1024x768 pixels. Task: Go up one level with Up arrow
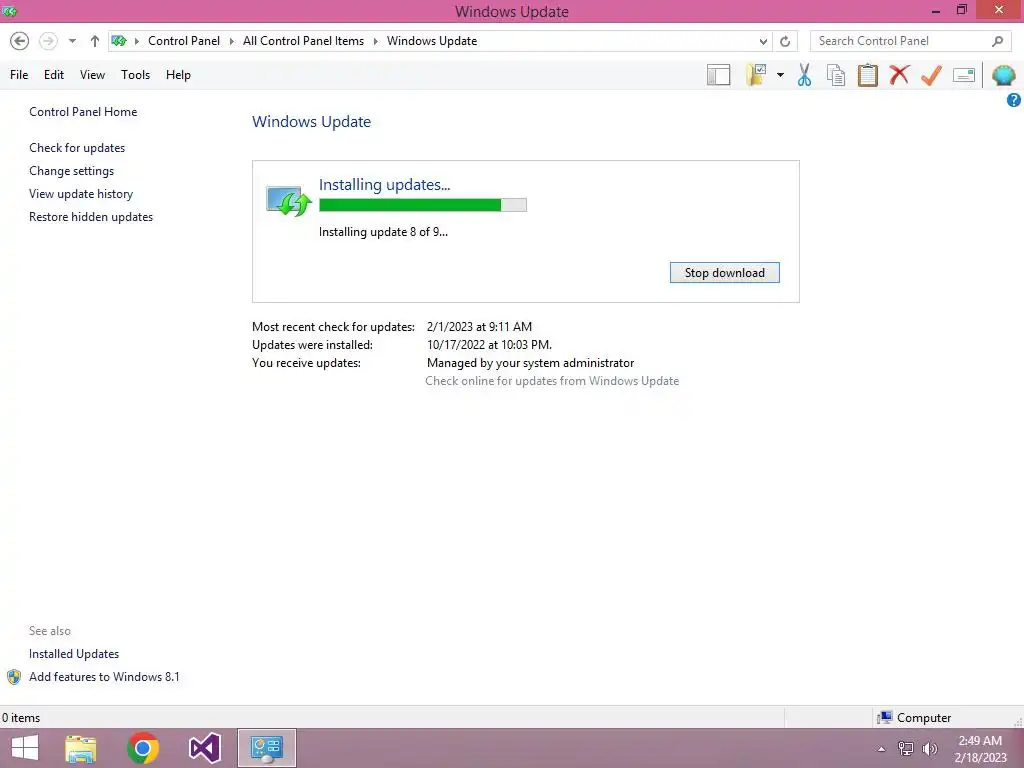click(x=95, y=41)
